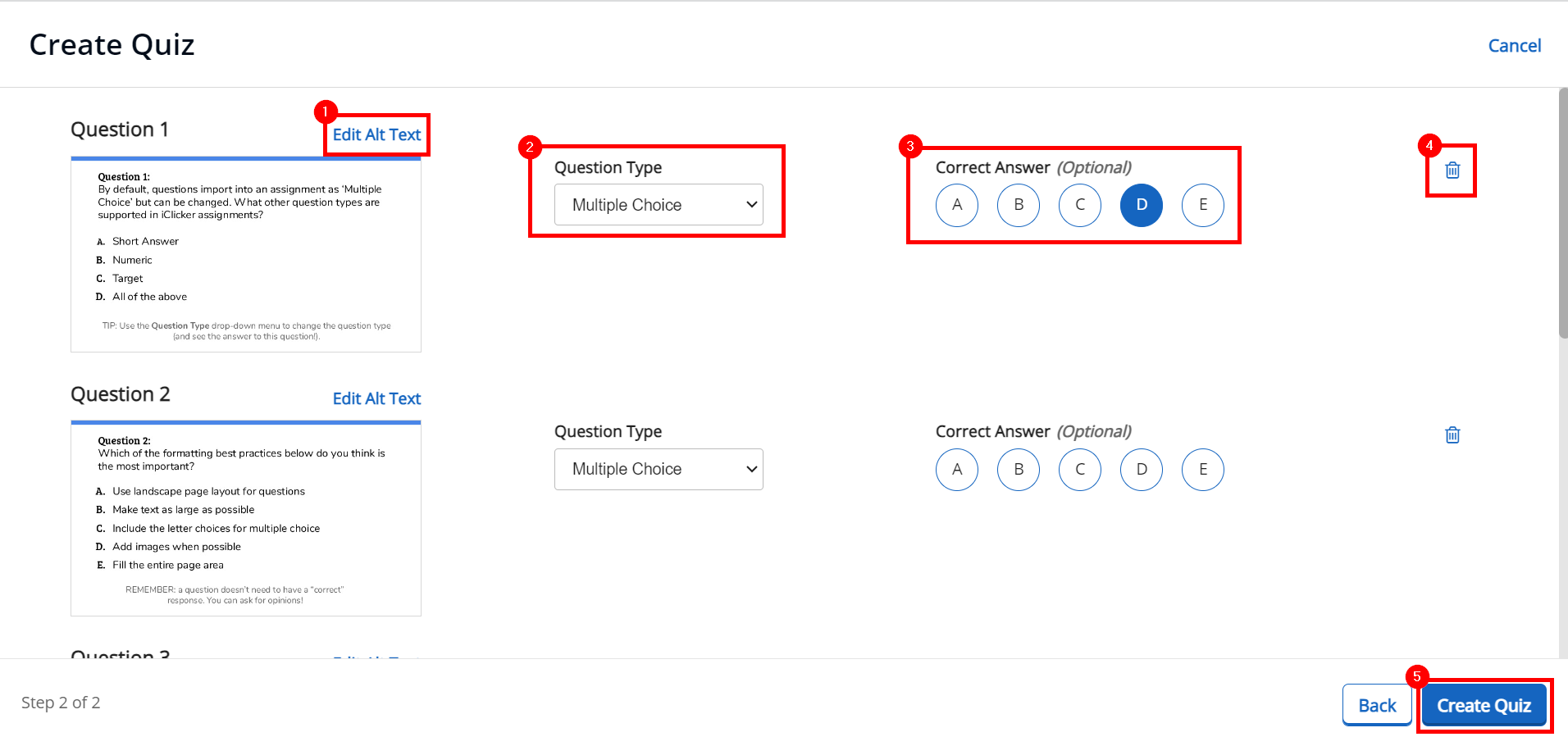The width and height of the screenshot is (1568, 746).
Task: Click the Create Quiz button
Action: pos(1484,705)
